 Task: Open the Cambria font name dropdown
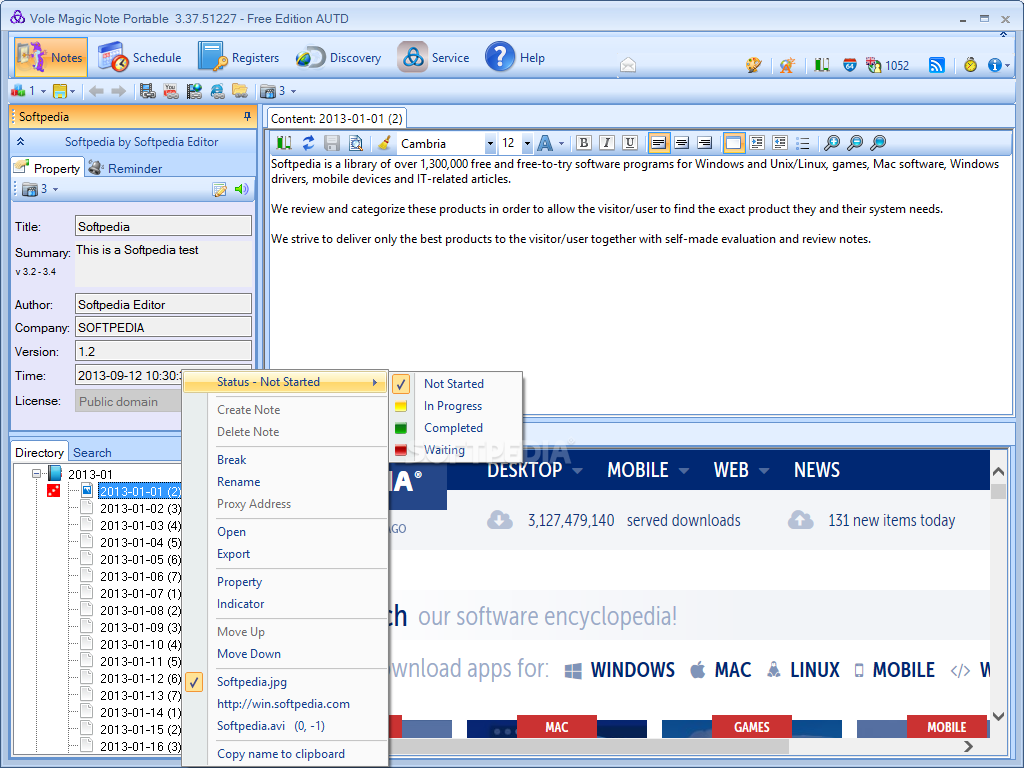point(490,144)
